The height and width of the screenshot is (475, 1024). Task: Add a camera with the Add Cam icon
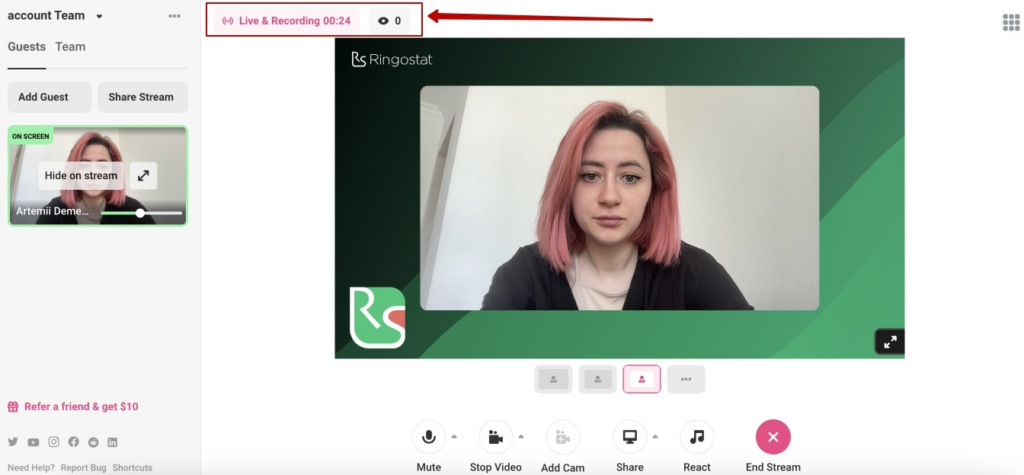click(563, 437)
